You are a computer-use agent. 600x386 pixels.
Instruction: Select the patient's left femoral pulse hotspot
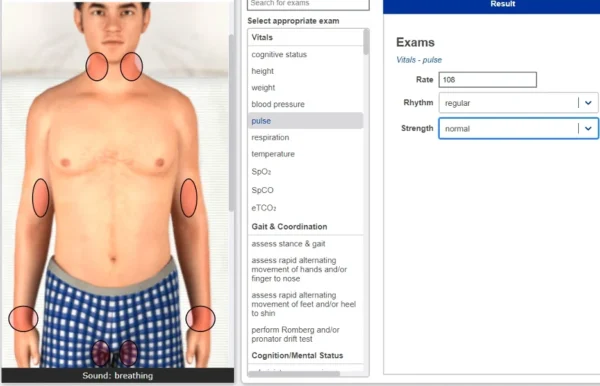pos(129,353)
